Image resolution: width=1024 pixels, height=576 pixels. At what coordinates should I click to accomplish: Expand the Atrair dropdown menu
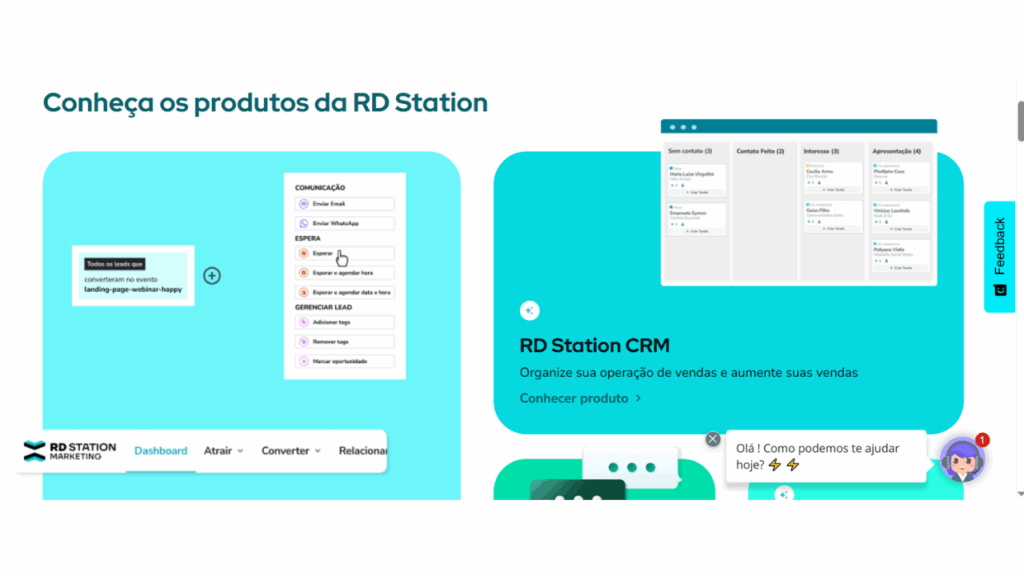click(223, 451)
